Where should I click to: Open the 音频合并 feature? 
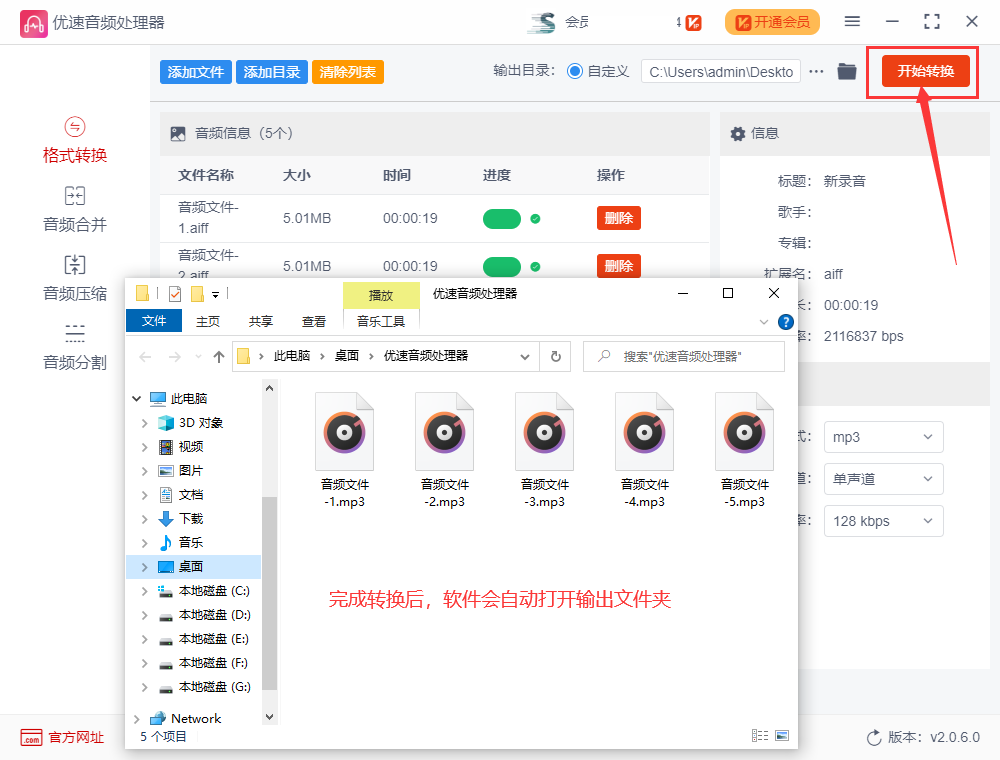pyautogui.click(x=74, y=209)
